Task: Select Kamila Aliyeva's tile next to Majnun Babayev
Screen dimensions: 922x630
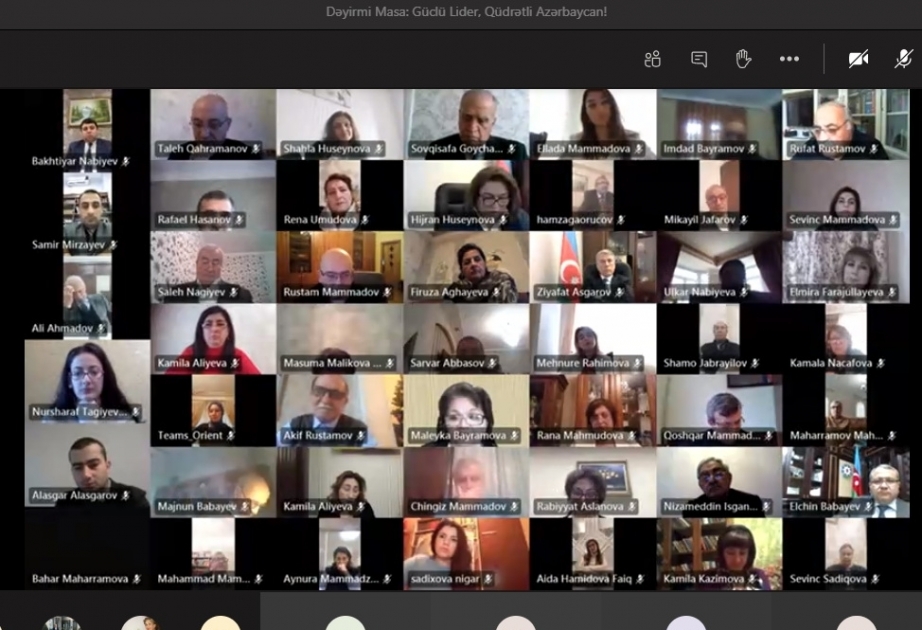Action: coord(340,482)
